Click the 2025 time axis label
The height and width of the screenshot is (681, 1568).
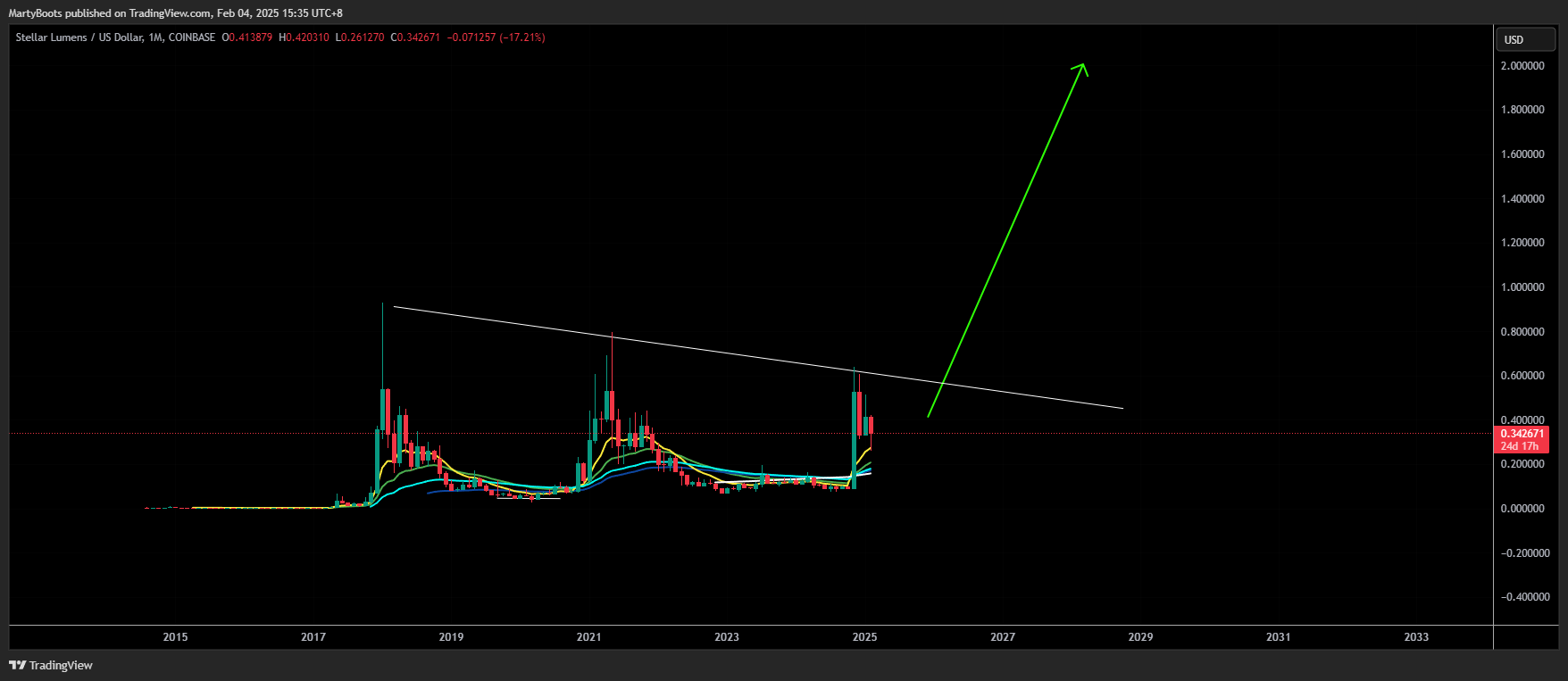864,637
